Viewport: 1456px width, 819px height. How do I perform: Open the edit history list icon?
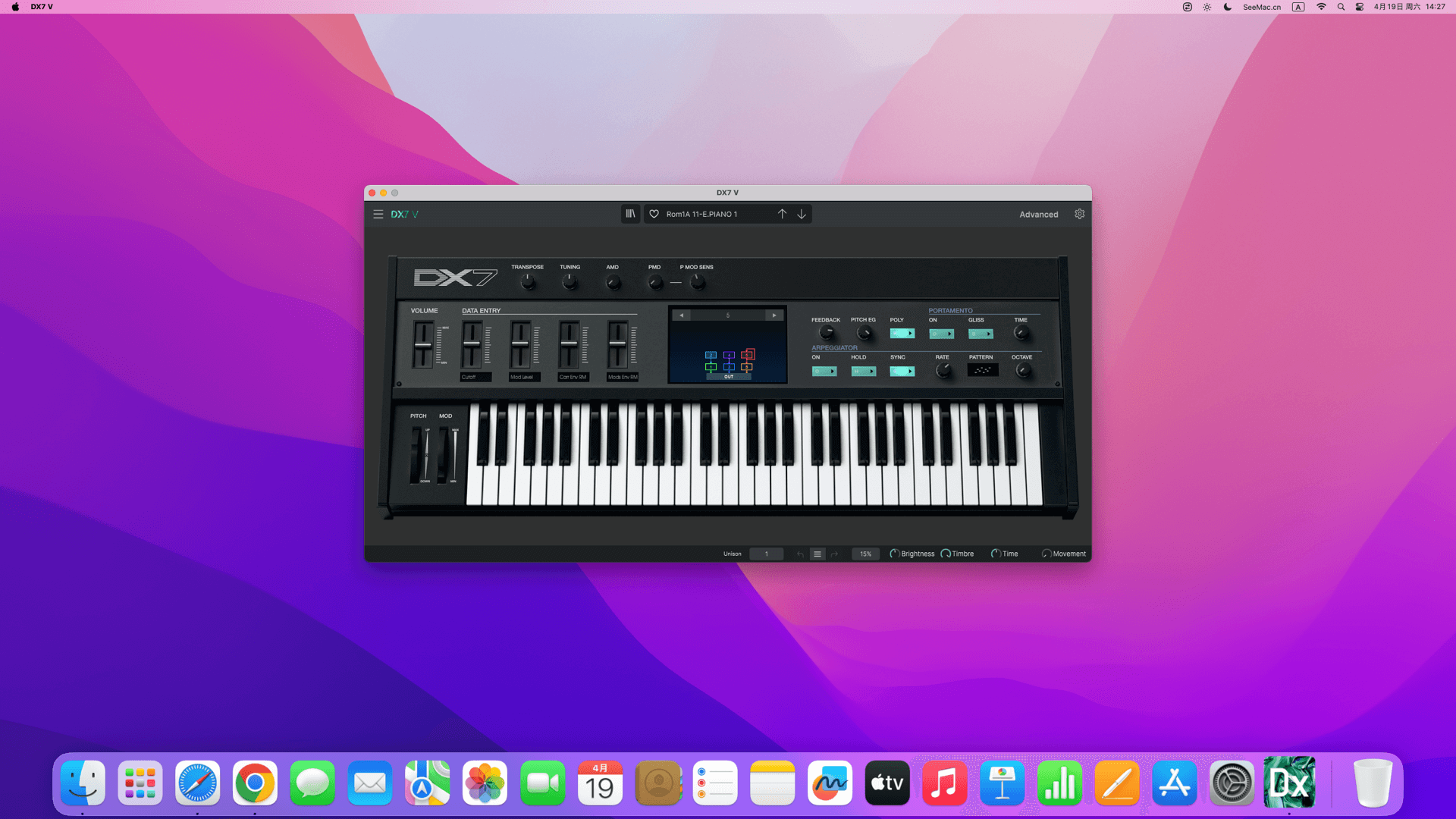817,554
